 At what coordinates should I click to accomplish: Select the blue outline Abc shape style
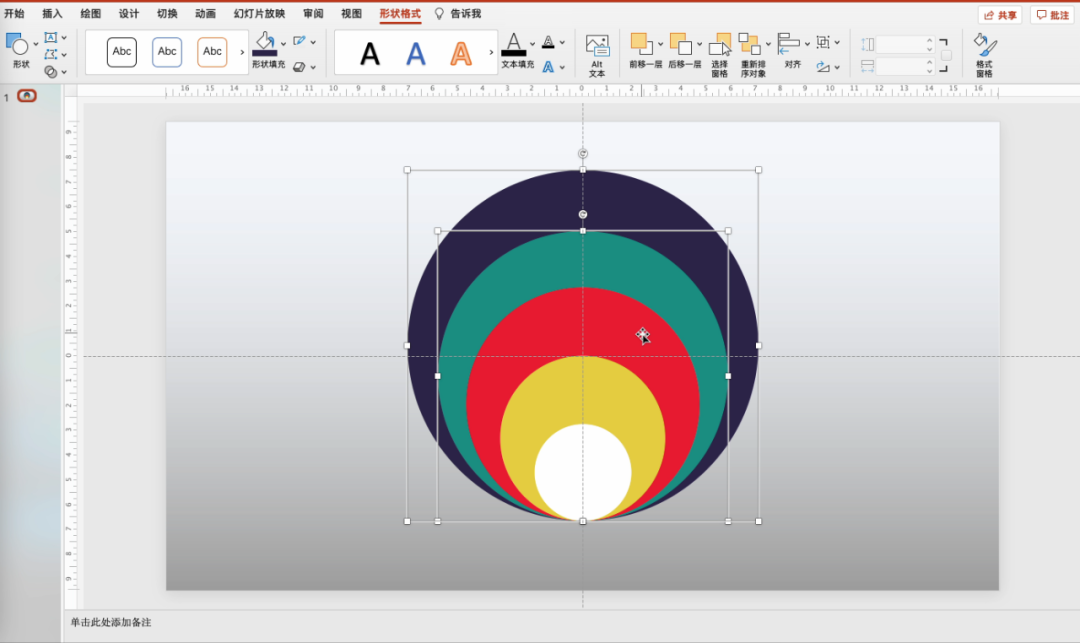(x=167, y=52)
